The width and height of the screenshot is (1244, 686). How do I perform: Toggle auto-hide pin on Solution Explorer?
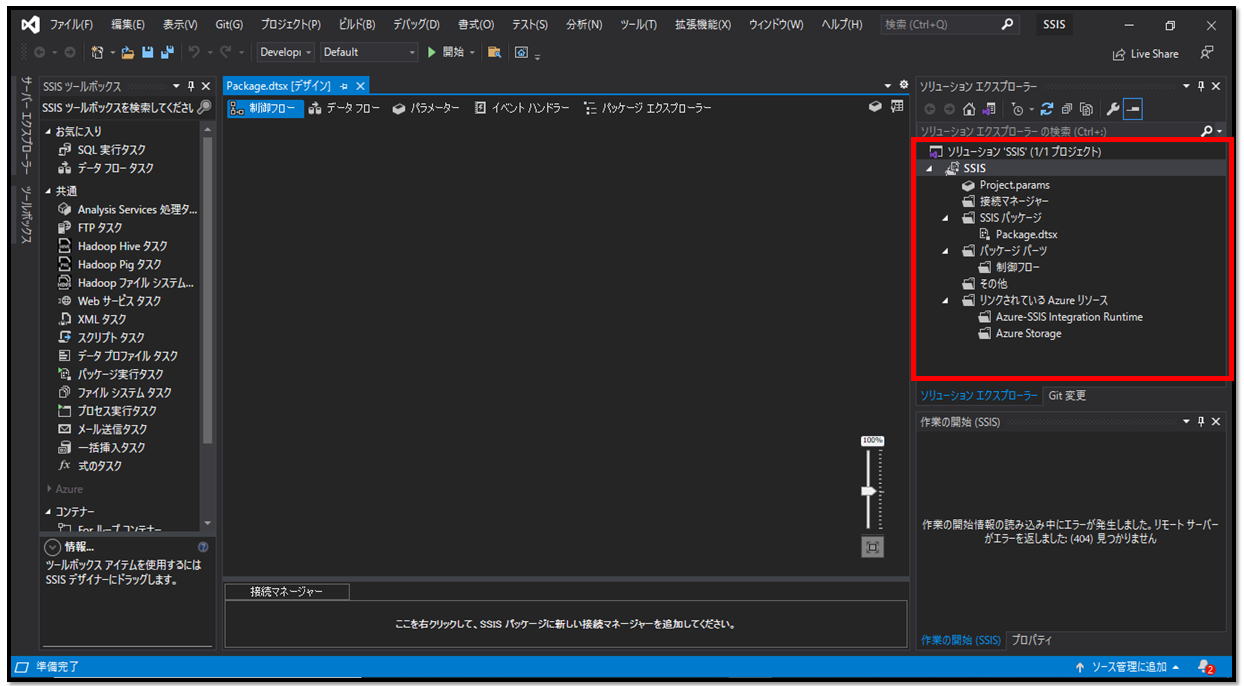[x=1201, y=87]
